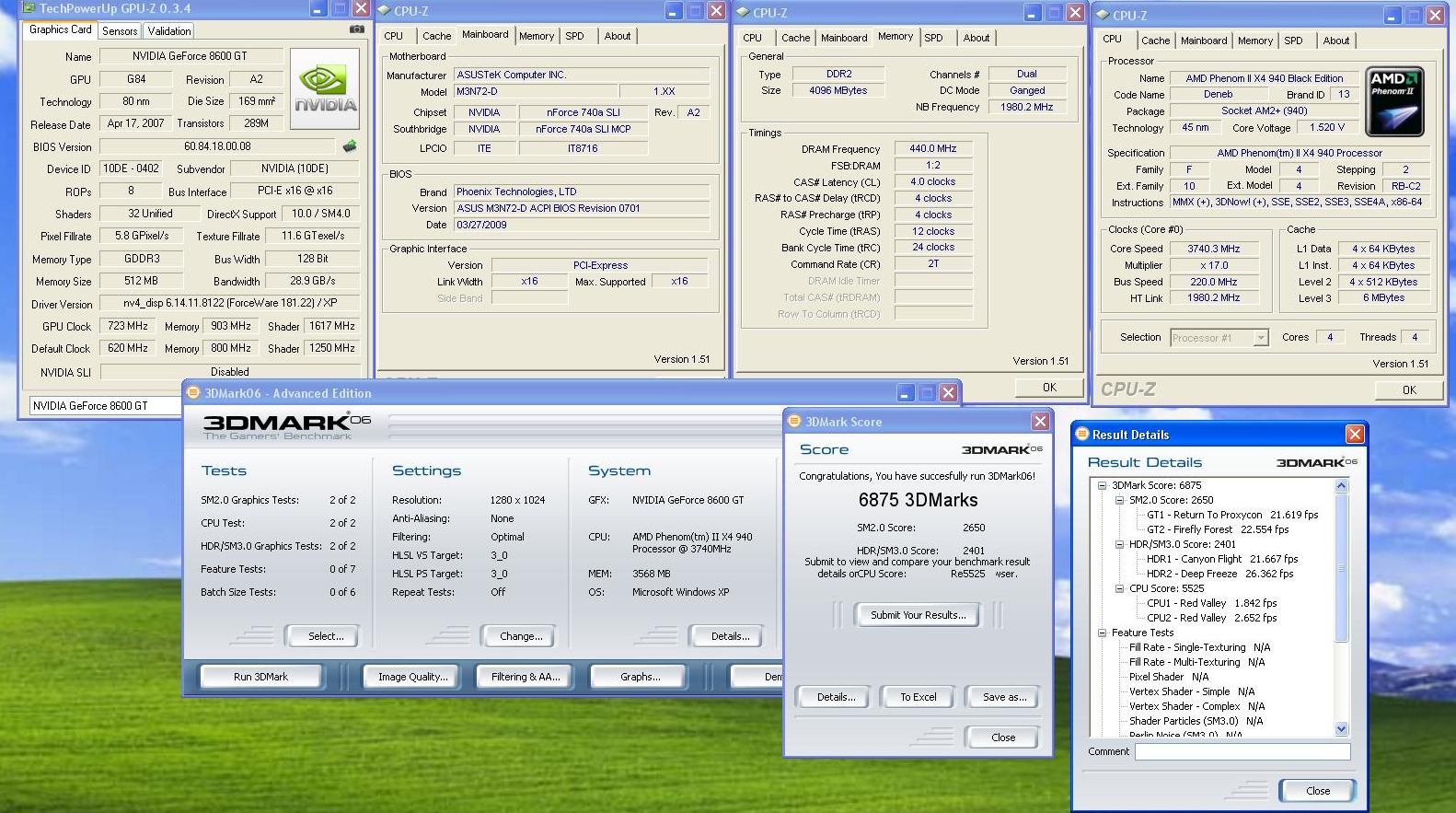Screen dimensions: 1456x813
Task: Collapse the HDR/SM3.0 Score: 2401 node
Action: click(1119, 544)
